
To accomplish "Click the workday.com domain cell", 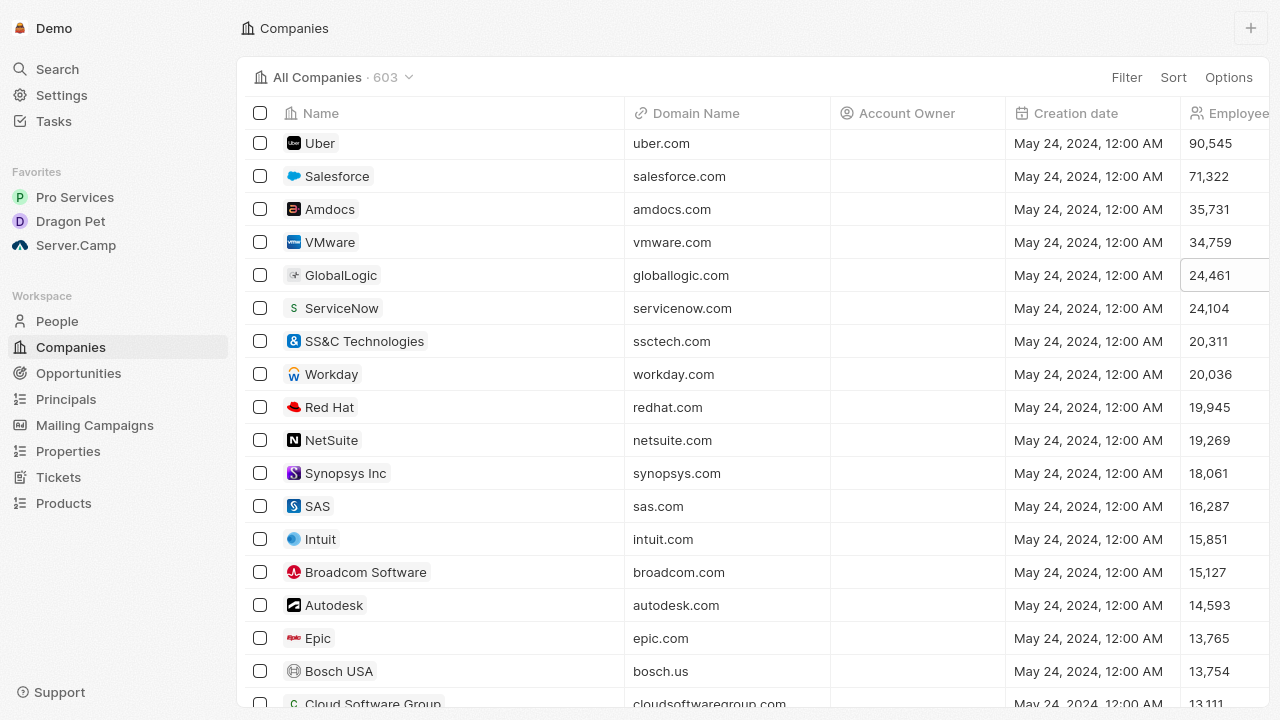I will tap(727, 374).
